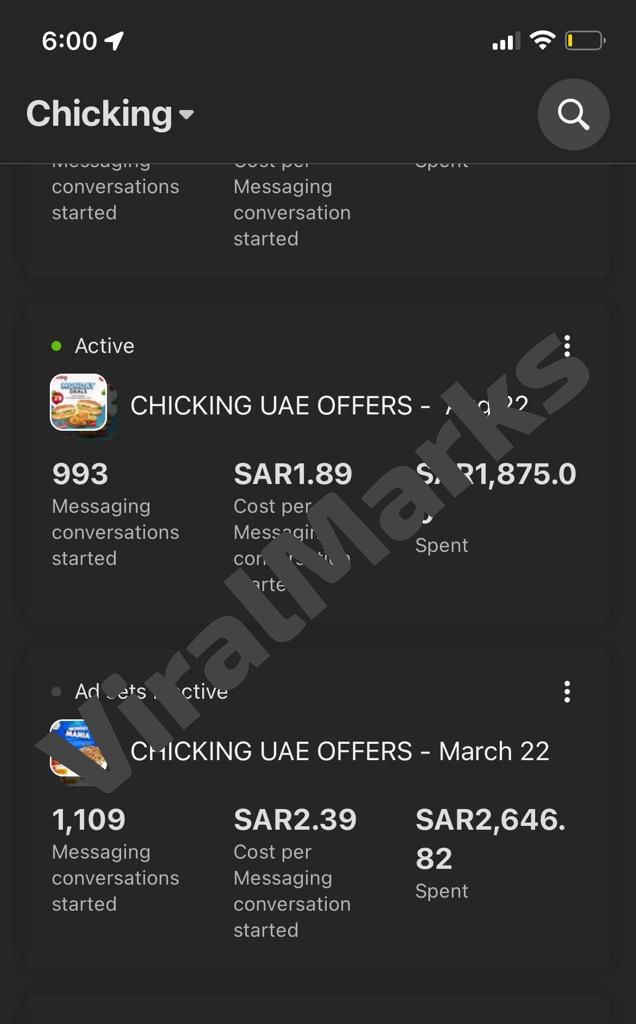Tap the Wi-Fi status icon
636x1024 pixels.
tap(542, 40)
